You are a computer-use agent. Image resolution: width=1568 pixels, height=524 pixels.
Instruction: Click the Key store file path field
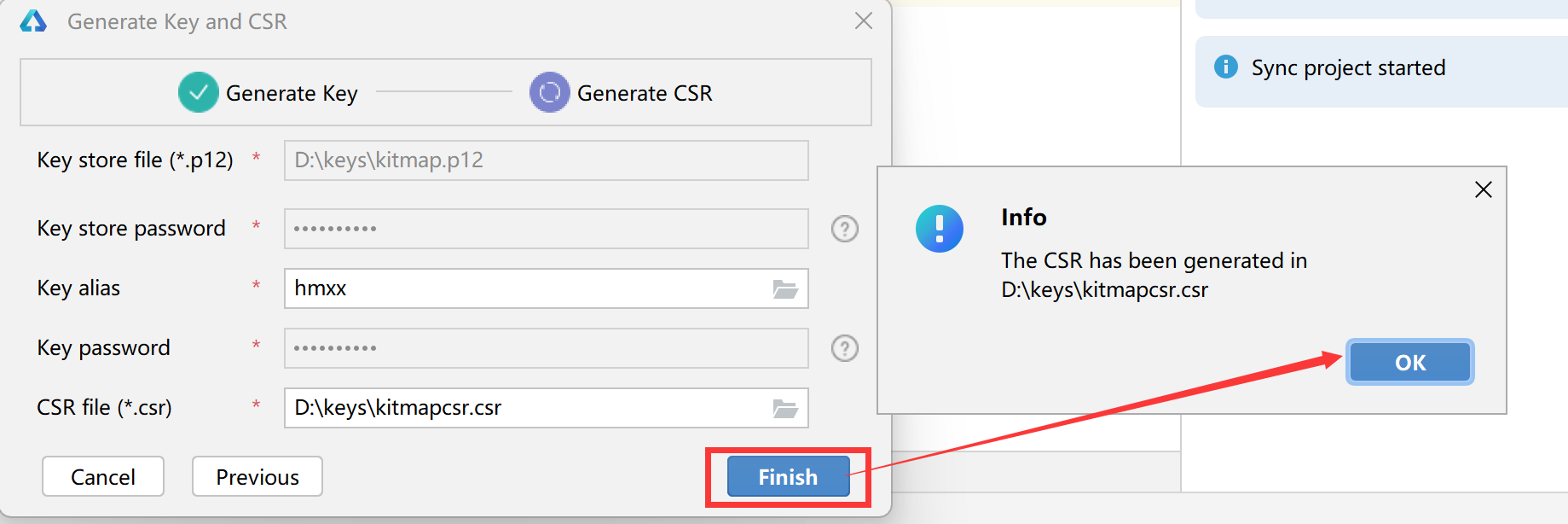pos(547,160)
